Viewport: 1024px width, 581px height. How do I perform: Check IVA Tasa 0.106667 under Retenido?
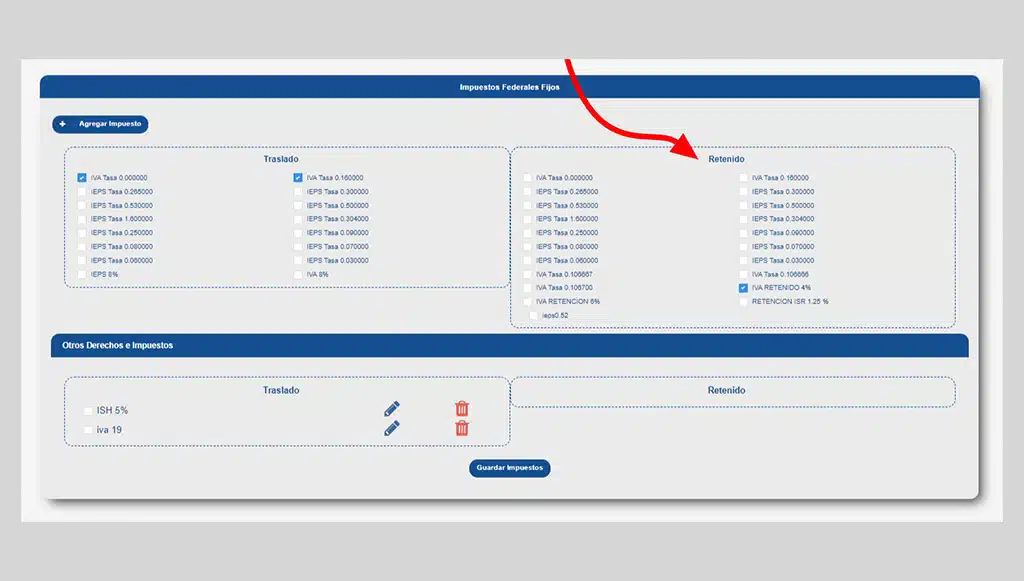(527, 274)
